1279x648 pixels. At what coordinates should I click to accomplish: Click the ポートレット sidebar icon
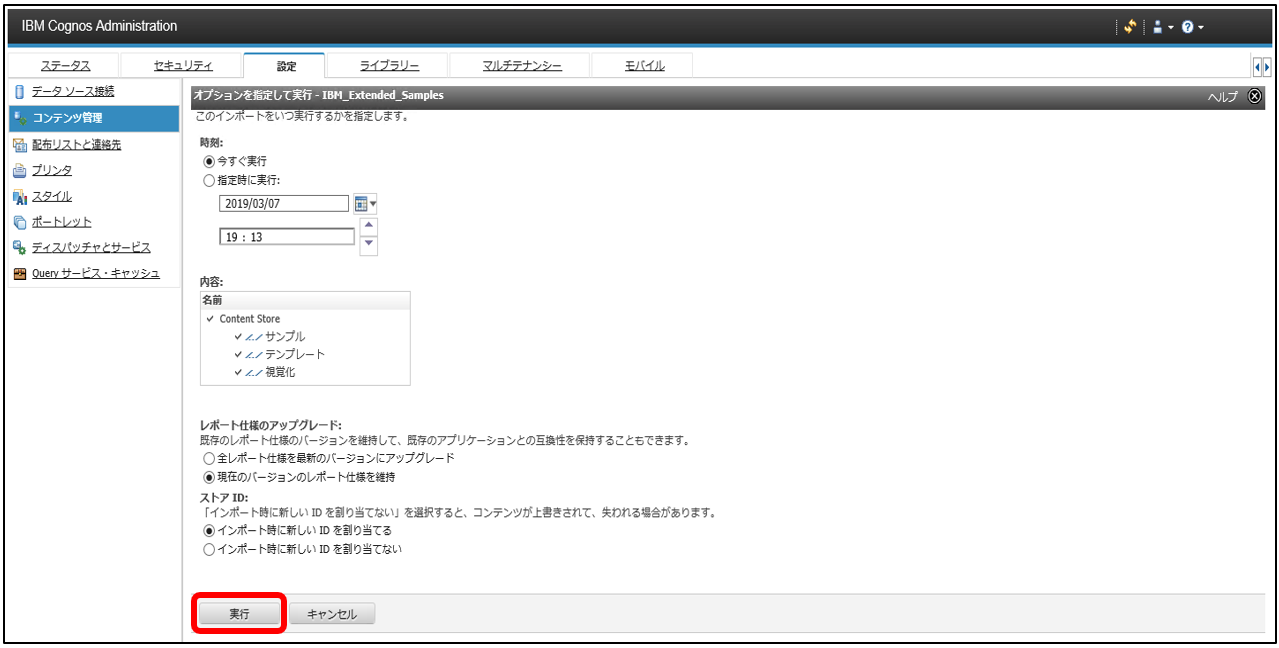click(x=20, y=222)
